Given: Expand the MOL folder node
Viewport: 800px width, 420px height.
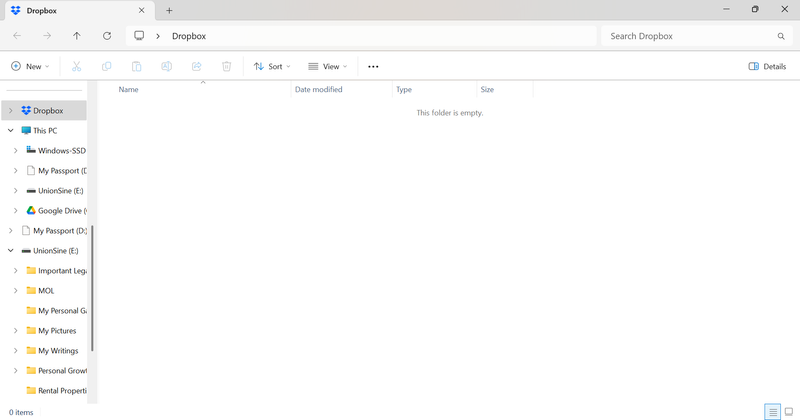Looking at the screenshot, I should [15, 290].
